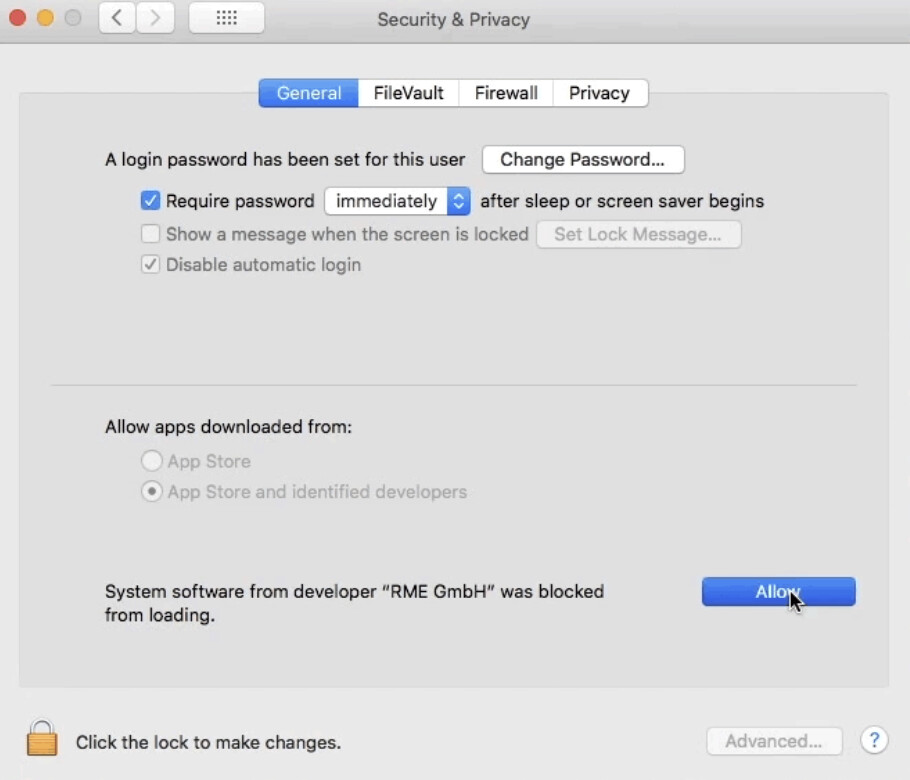910x780 pixels.
Task: Open help with the question mark button
Action: (x=874, y=741)
